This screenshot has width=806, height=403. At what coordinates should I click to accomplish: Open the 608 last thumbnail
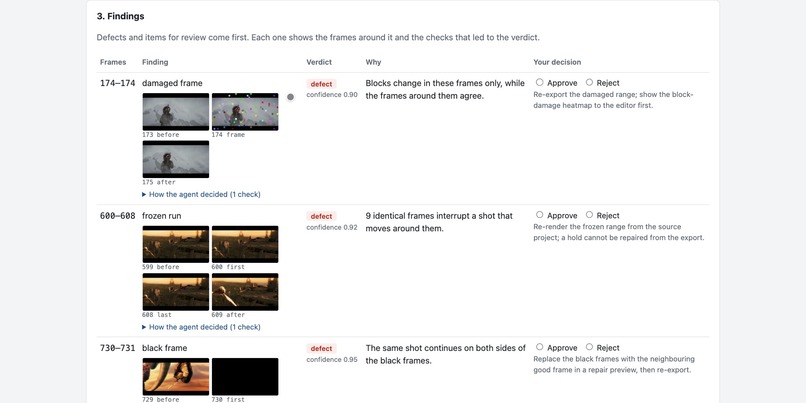click(x=176, y=292)
